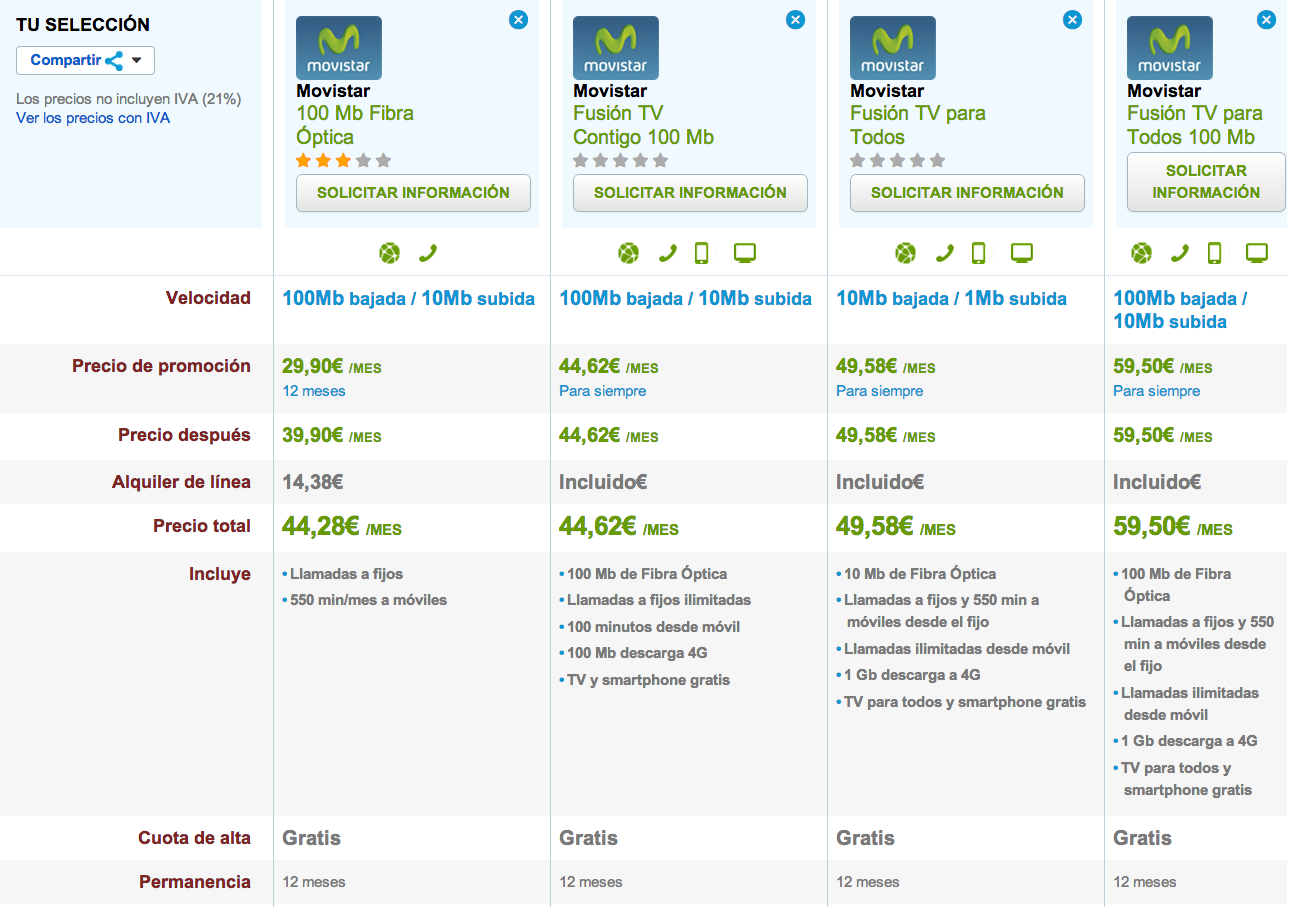The width and height of the screenshot is (1291, 907).
Task: Open the 'Fusión TV para Todos' plan title
Action: pos(918,125)
